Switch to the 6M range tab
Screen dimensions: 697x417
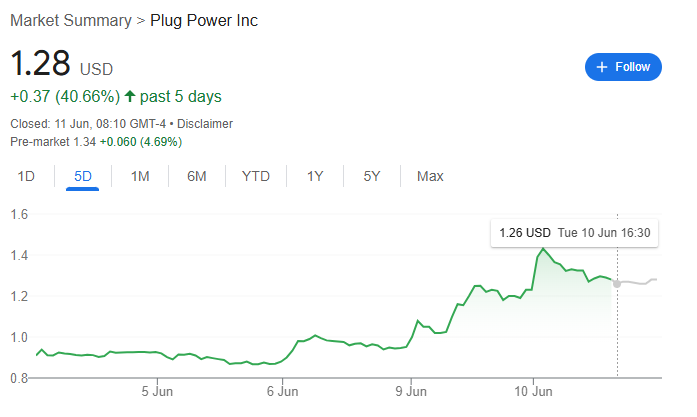(x=197, y=176)
